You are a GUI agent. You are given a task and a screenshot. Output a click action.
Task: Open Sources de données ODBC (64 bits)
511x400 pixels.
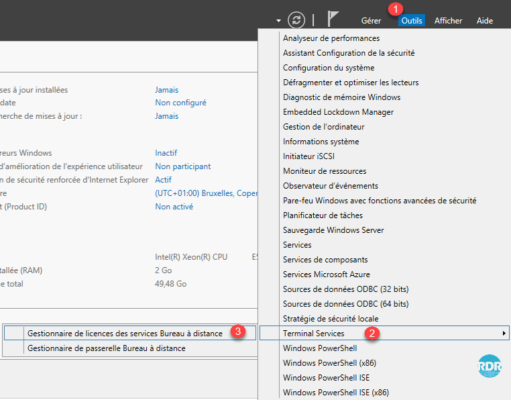[346, 304]
